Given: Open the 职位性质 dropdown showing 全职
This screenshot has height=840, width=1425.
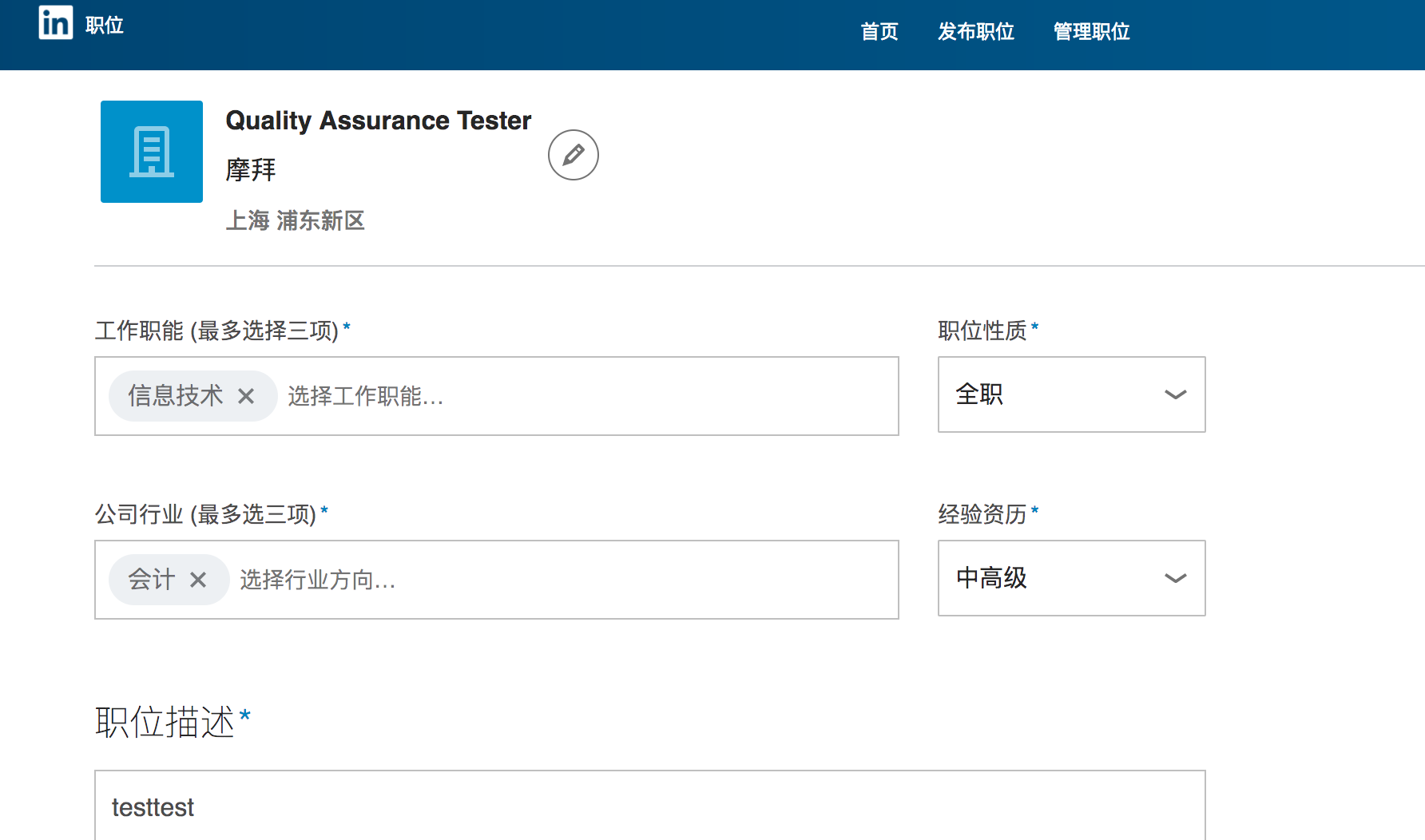Looking at the screenshot, I should [x=1070, y=394].
